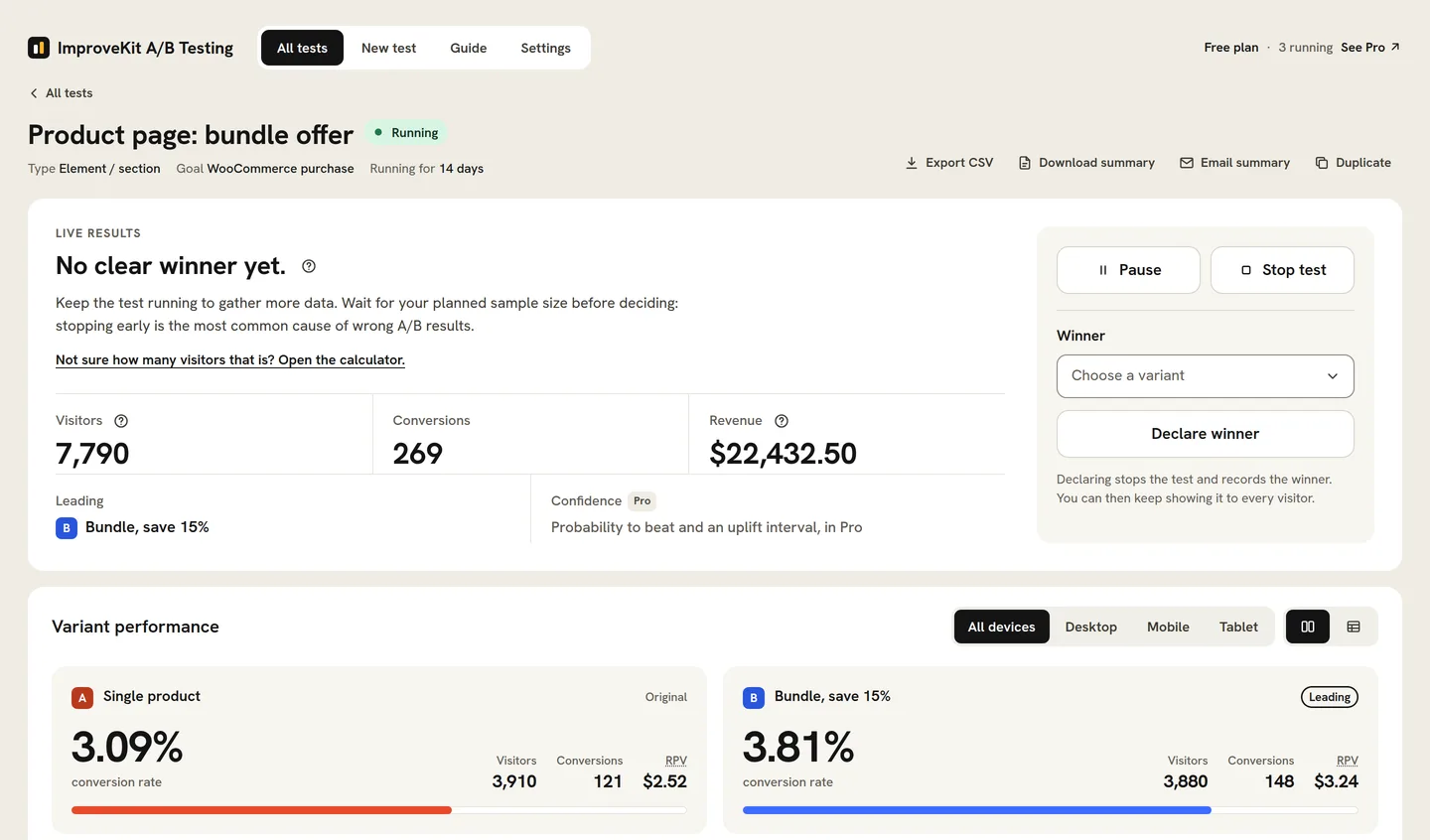
Task: Click the See Pro upgrade link
Action: 1370,48
